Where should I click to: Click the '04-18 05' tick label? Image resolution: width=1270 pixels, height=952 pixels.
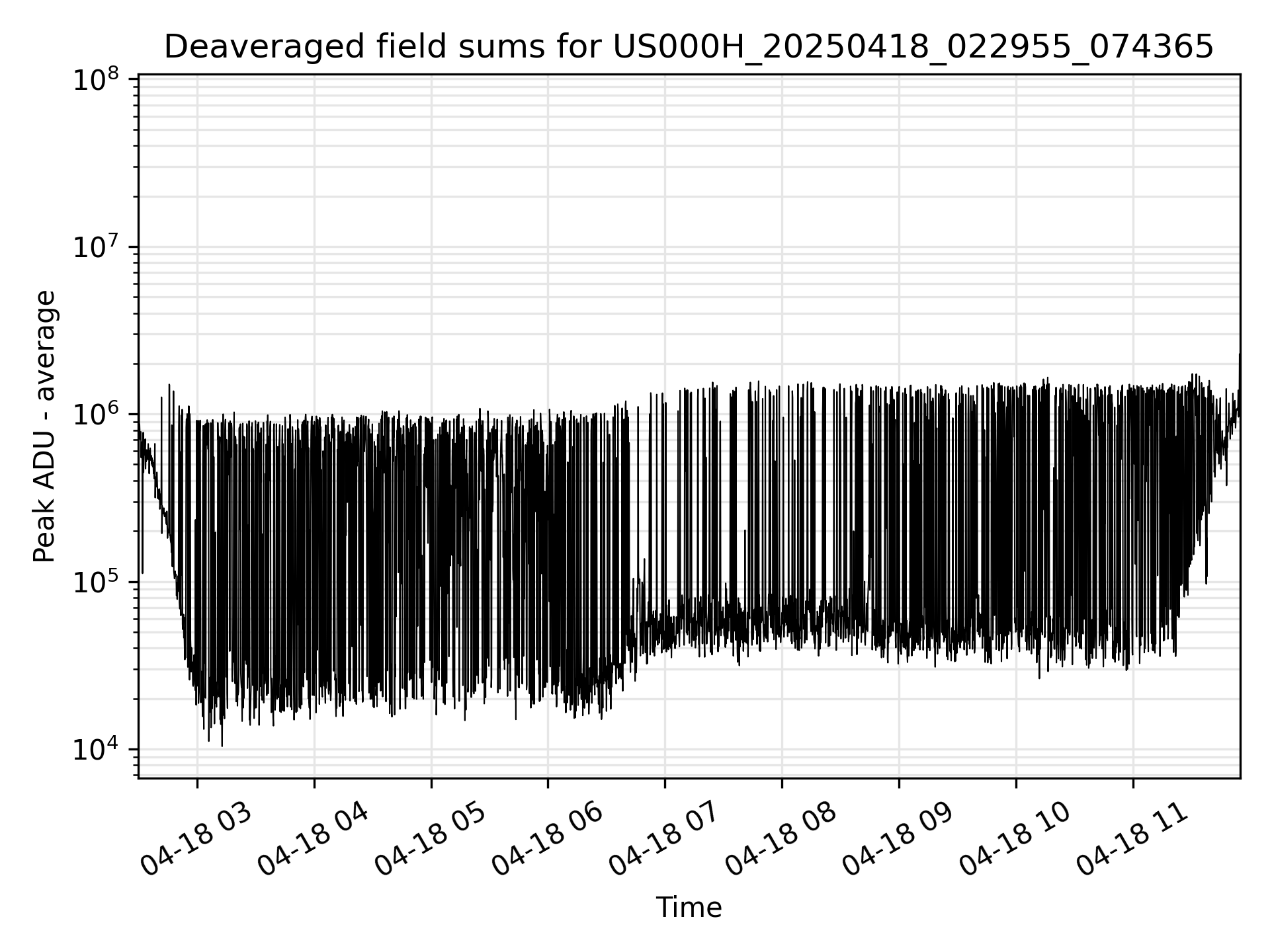point(431,840)
